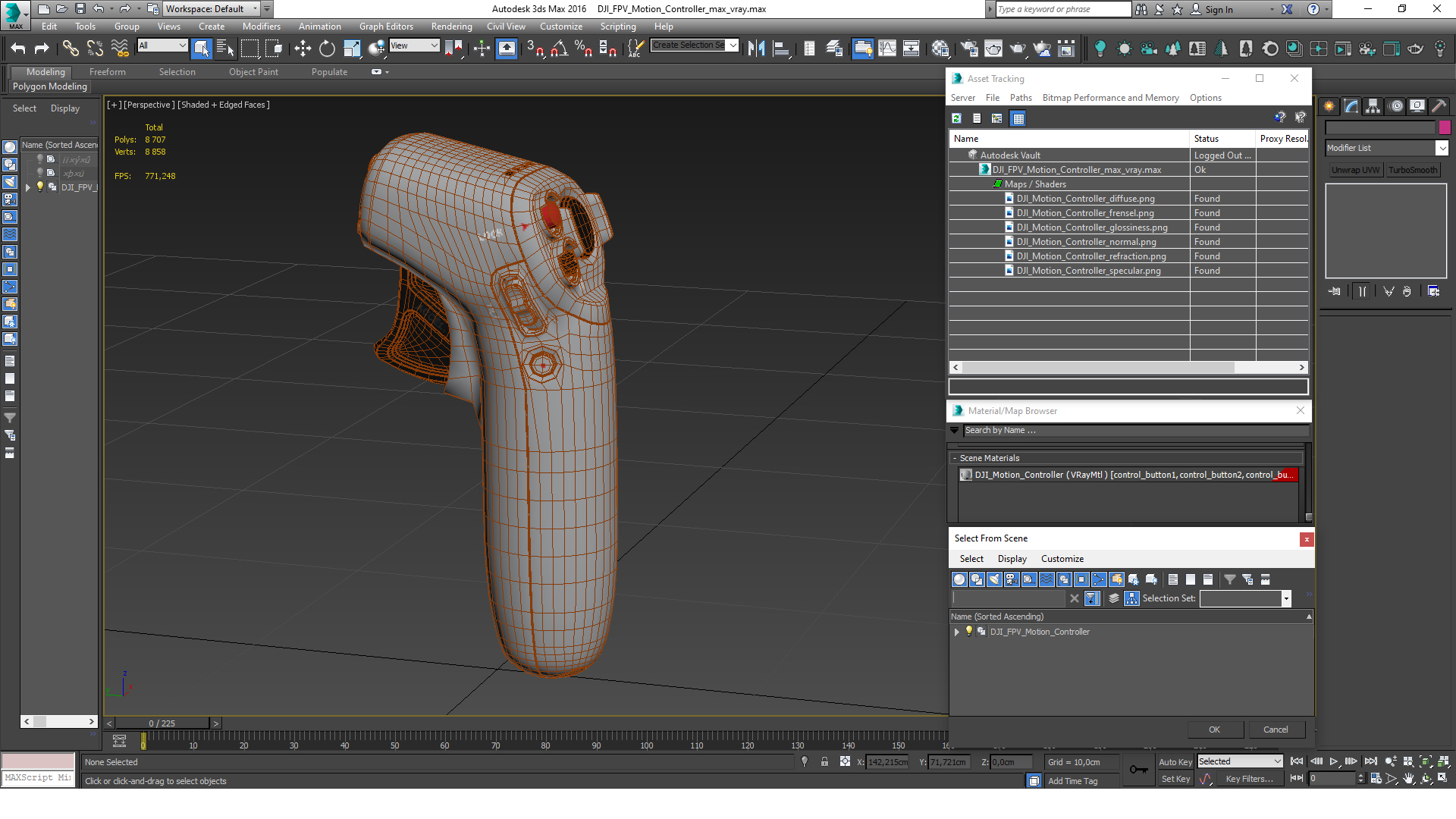Click the Unwrap UVW modifier button
The height and width of the screenshot is (819, 1456).
pos(1355,170)
